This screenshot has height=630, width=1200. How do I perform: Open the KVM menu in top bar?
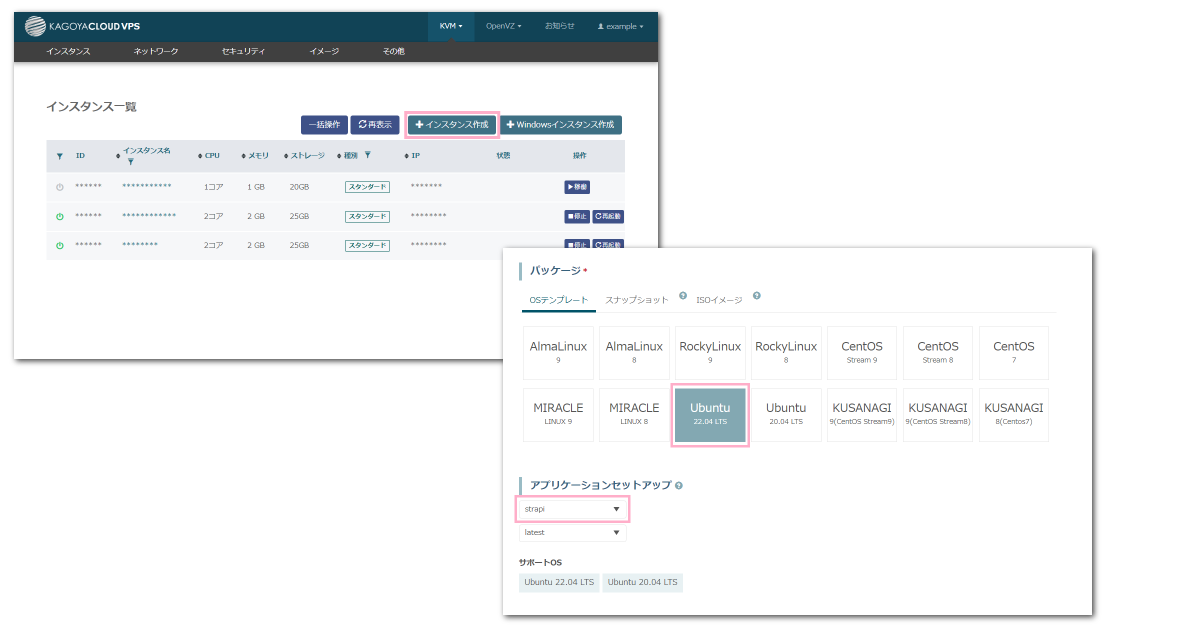coord(451,26)
